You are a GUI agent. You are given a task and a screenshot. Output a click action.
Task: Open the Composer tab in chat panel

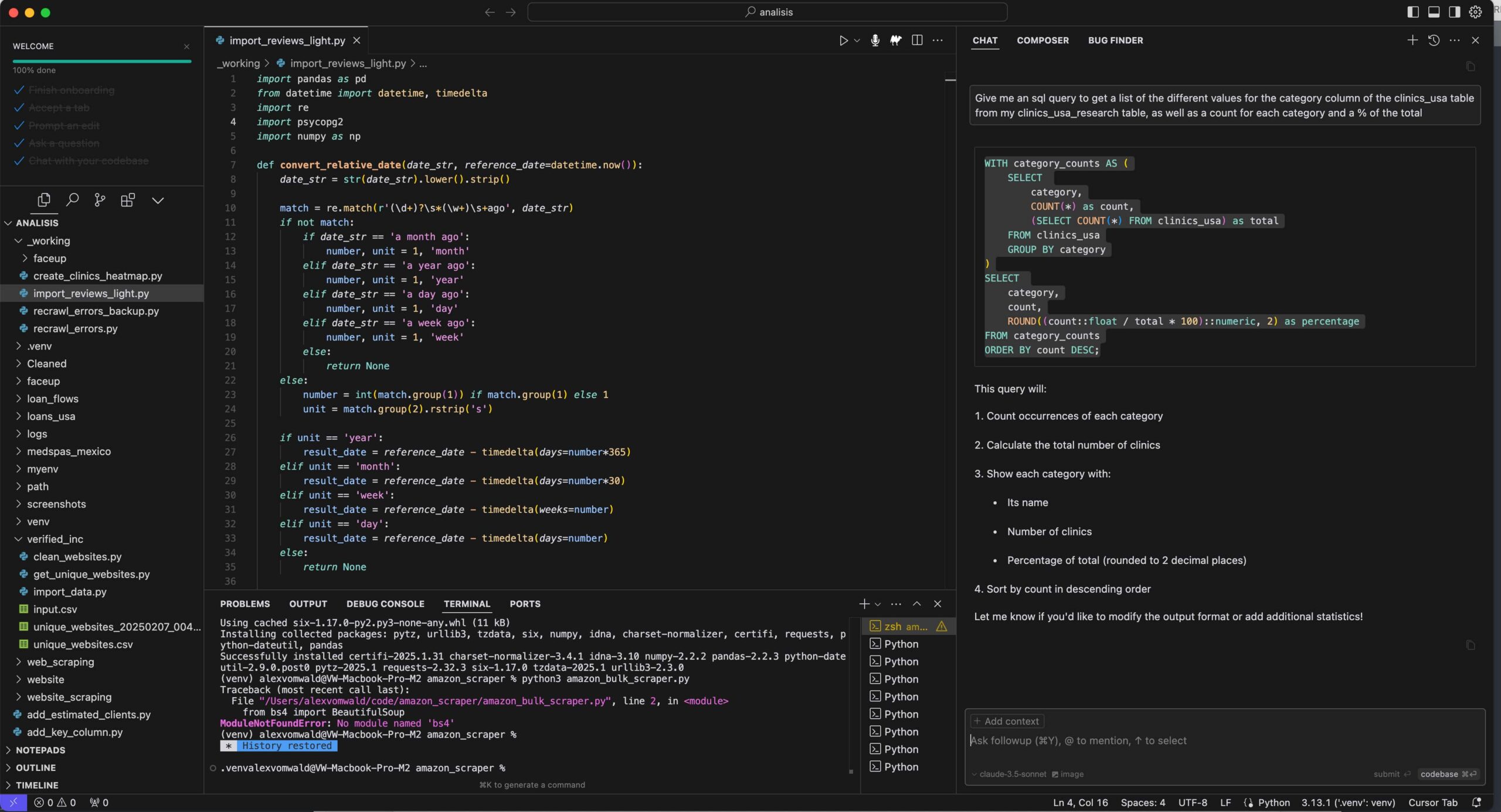point(1043,40)
